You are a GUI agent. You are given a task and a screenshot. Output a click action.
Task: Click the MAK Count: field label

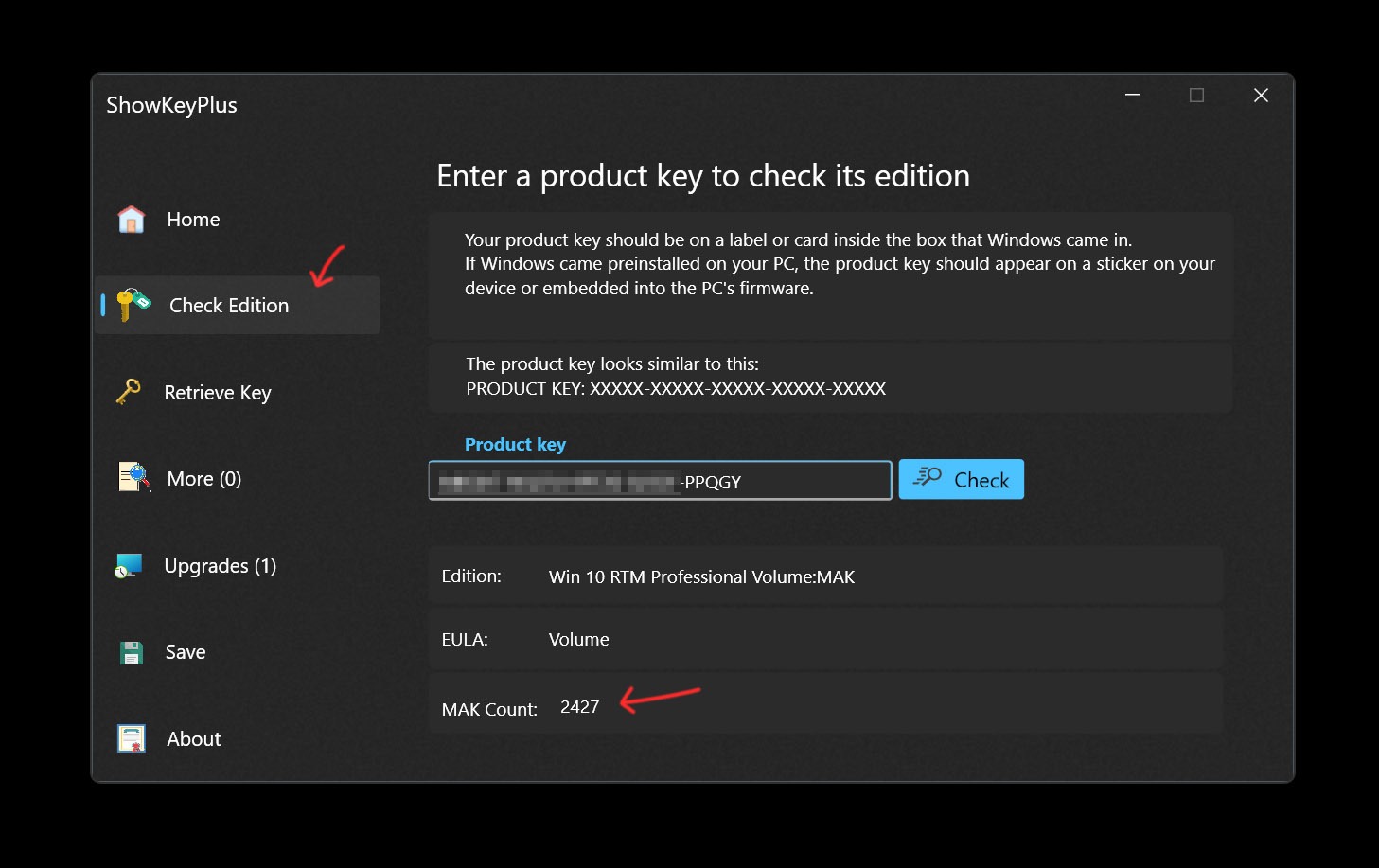click(489, 709)
